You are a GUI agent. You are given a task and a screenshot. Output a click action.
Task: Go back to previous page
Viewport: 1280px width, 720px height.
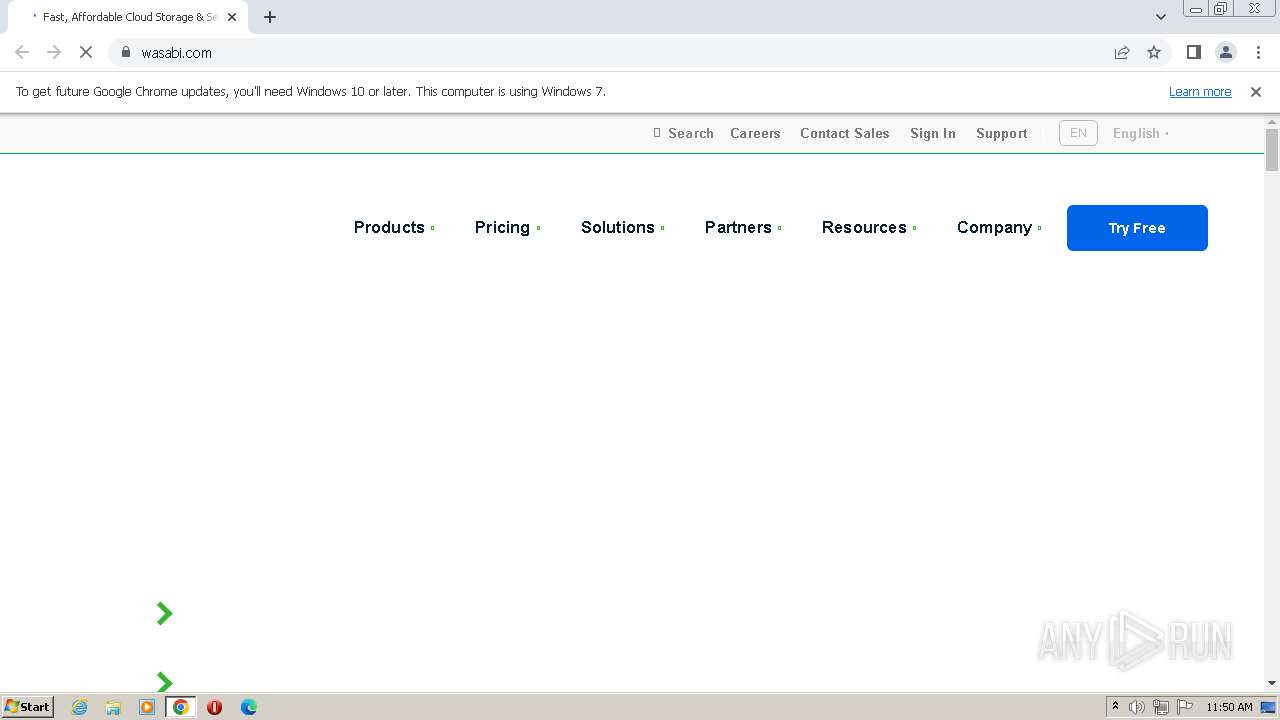tap(22, 52)
